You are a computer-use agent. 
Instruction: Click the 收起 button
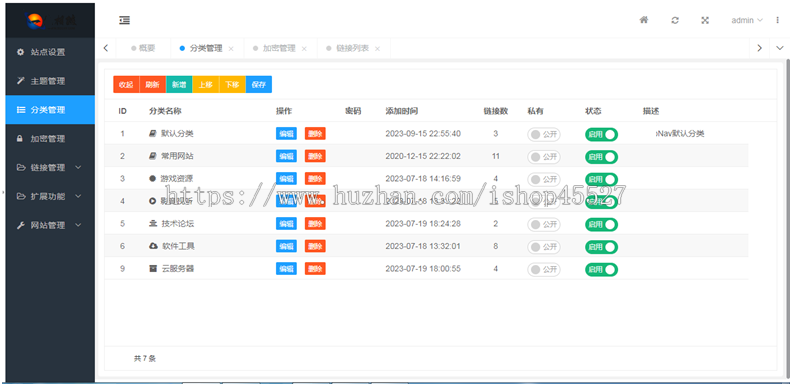pyautogui.click(x=126, y=84)
